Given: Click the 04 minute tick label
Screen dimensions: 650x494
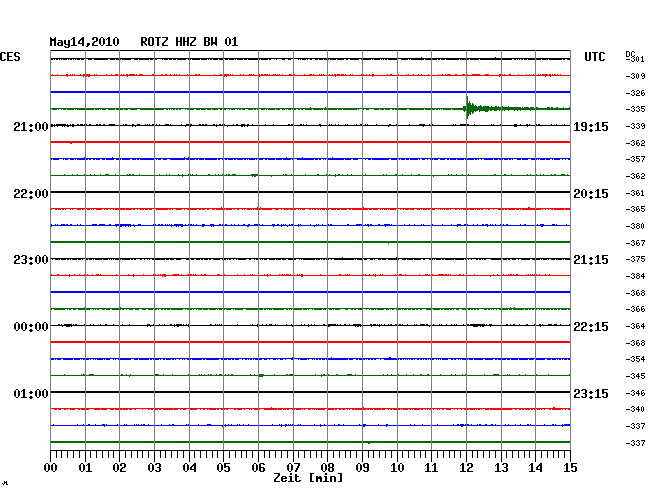Looking at the screenshot, I should click(x=189, y=468).
